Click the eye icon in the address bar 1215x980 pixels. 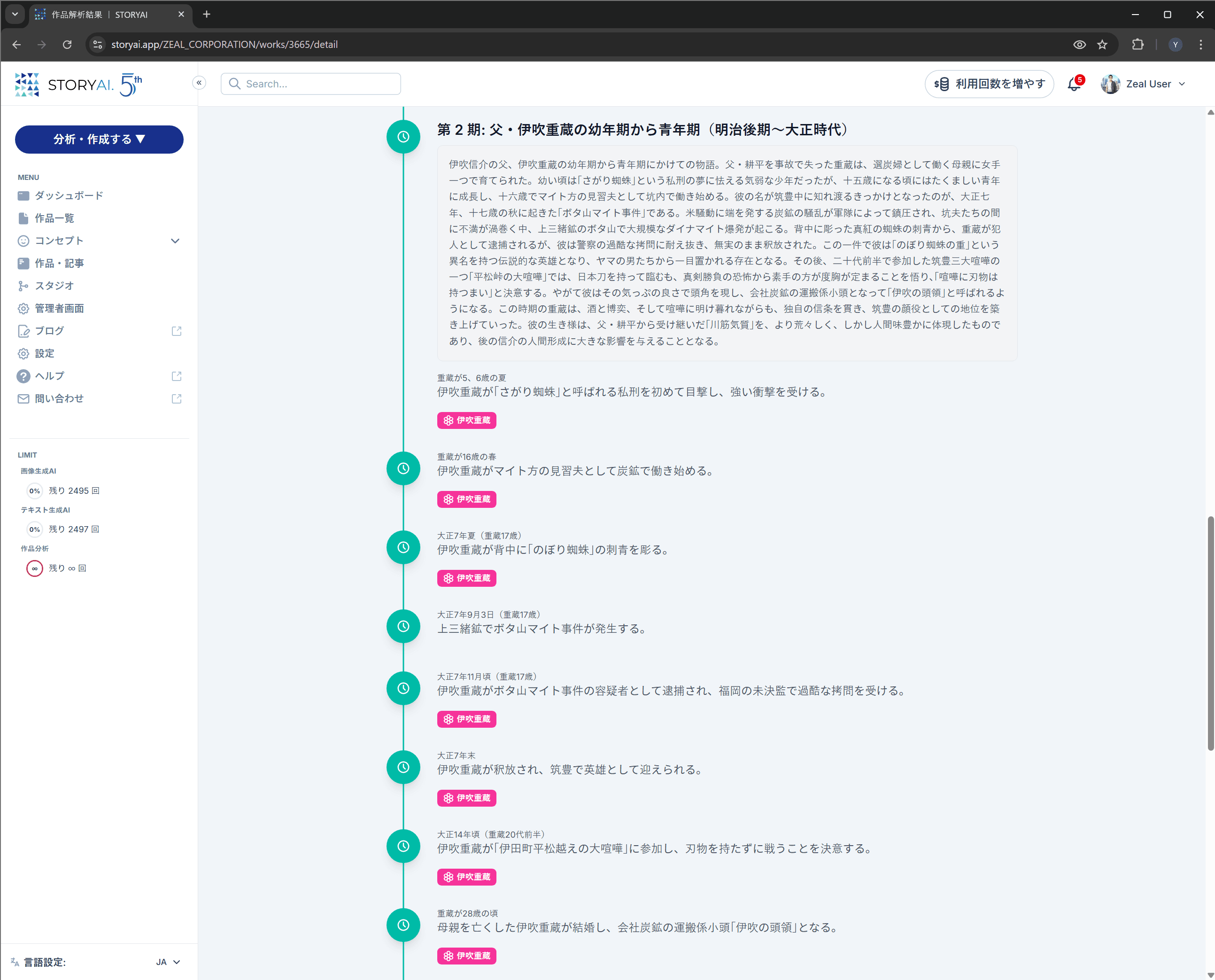1080,45
